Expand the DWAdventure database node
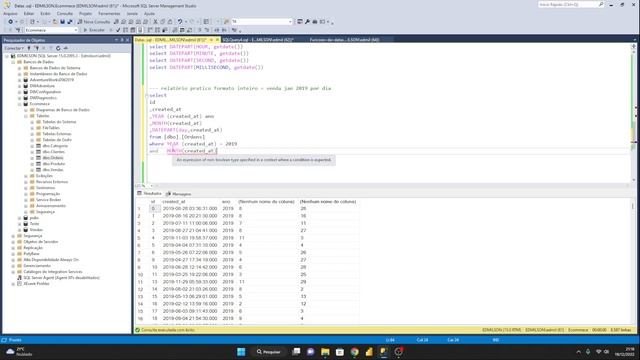 (20, 86)
